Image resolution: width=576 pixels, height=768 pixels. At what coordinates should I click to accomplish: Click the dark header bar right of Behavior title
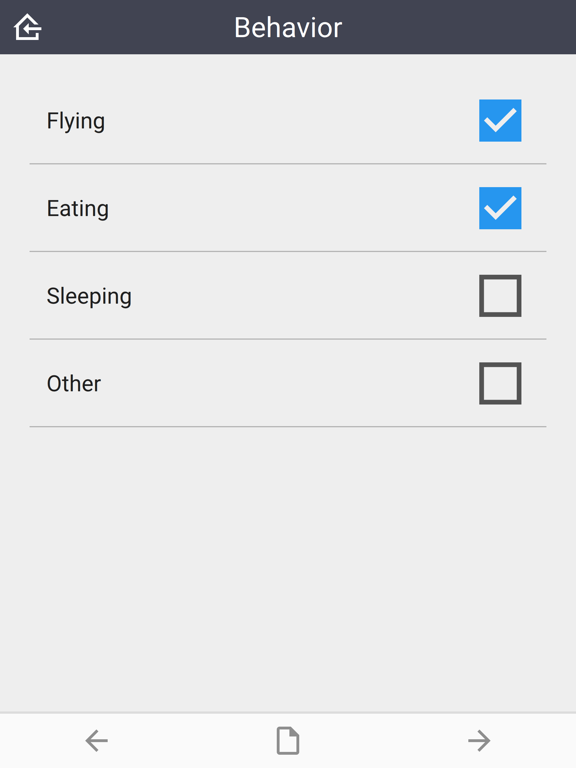tap(458, 27)
